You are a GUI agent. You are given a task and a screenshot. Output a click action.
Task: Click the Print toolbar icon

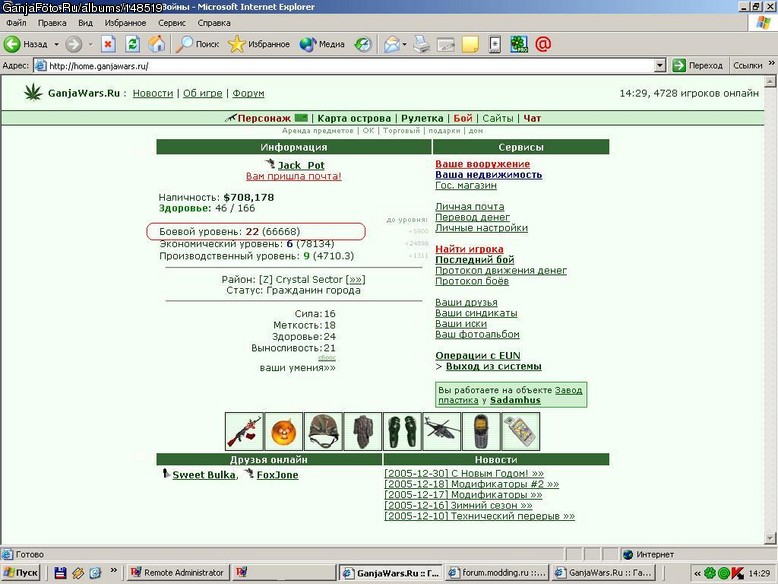coord(422,44)
